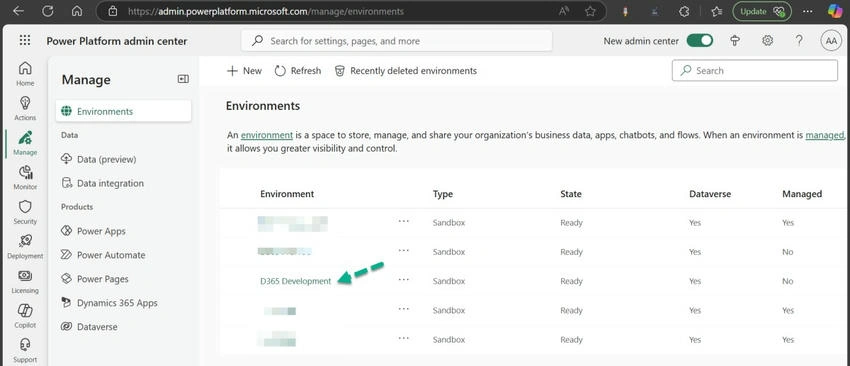
Task: Open help question mark icon
Action: pyautogui.click(x=799, y=41)
